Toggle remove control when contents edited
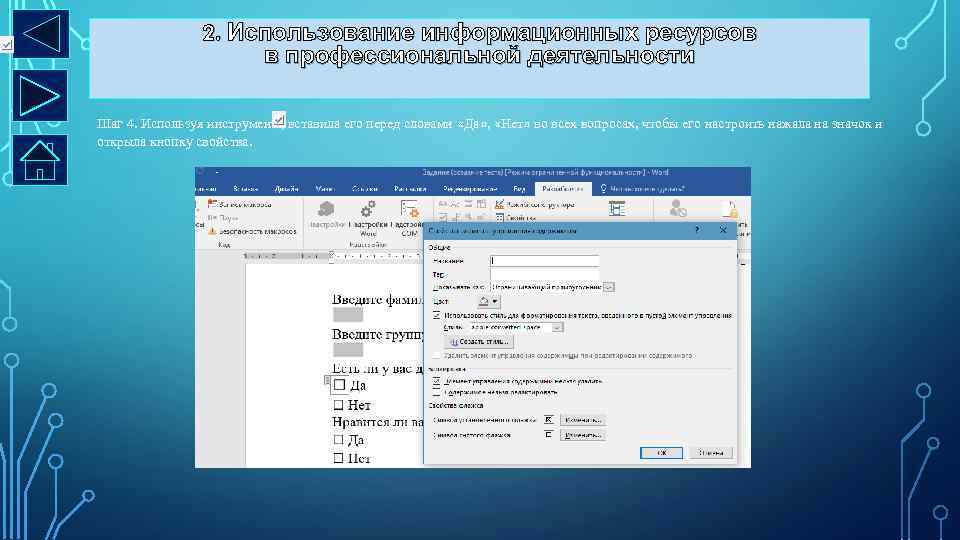 [x=437, y=355]
